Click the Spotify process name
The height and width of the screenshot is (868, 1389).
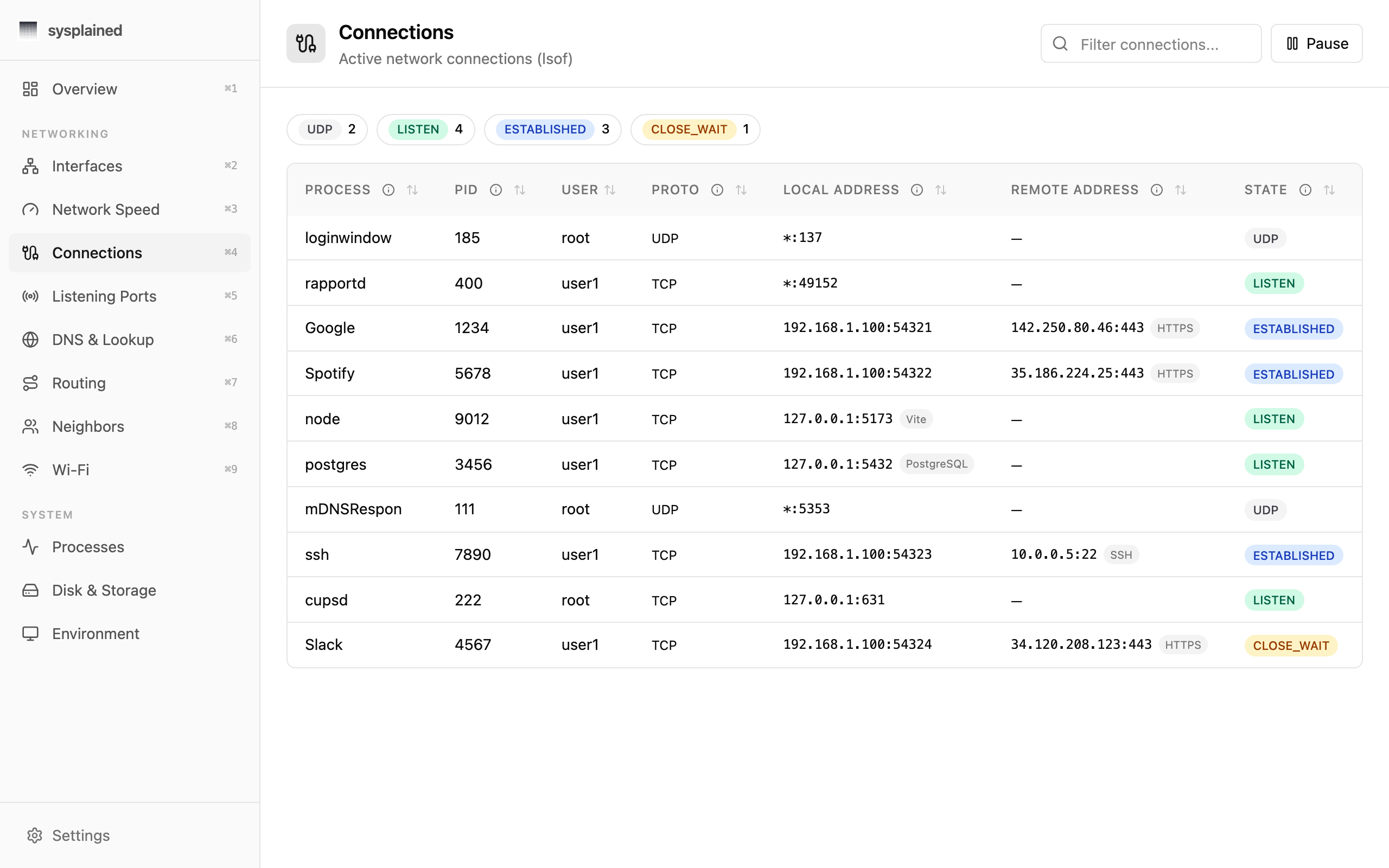point(329,373)
